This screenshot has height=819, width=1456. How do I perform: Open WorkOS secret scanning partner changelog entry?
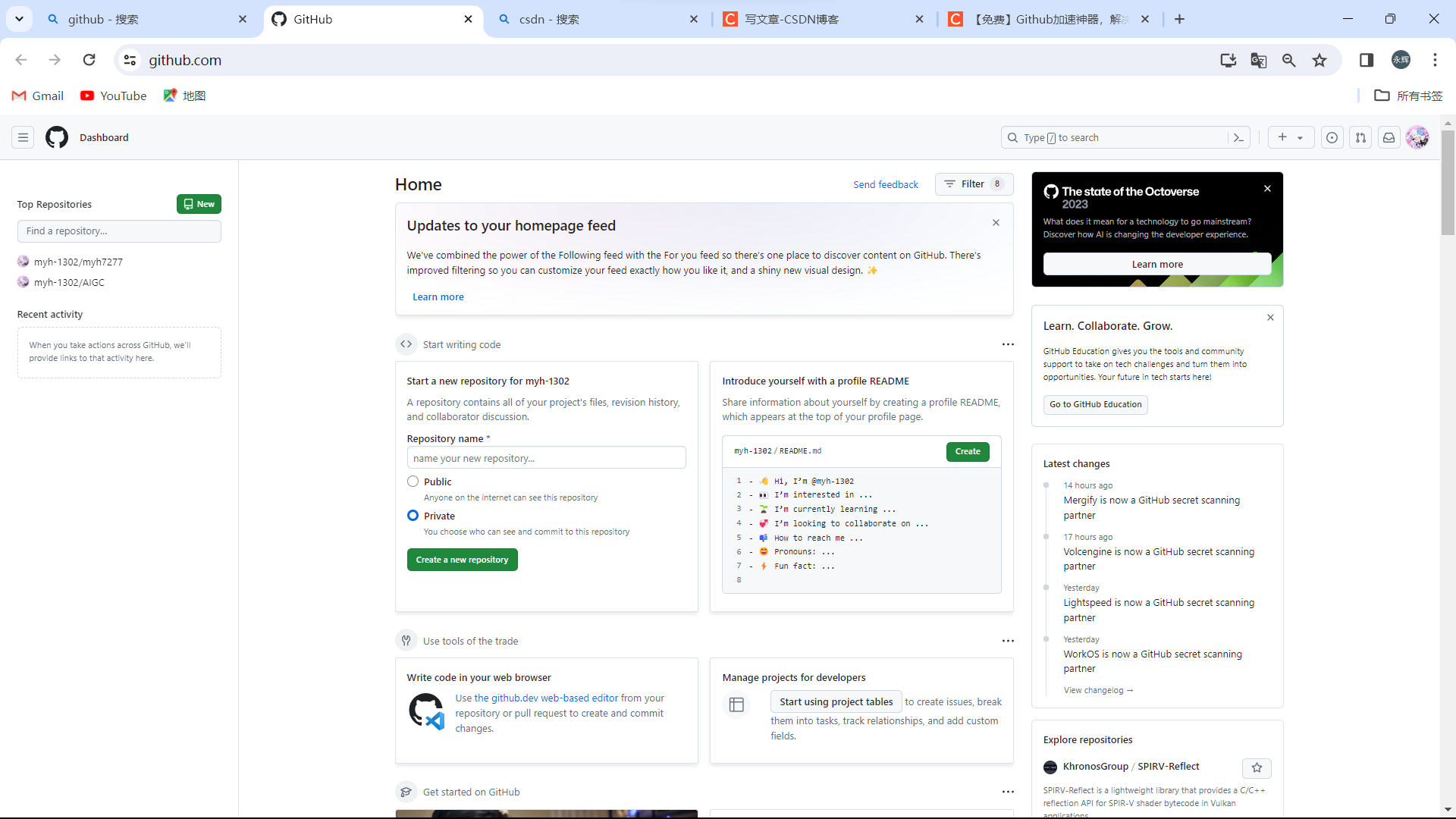1153,661
